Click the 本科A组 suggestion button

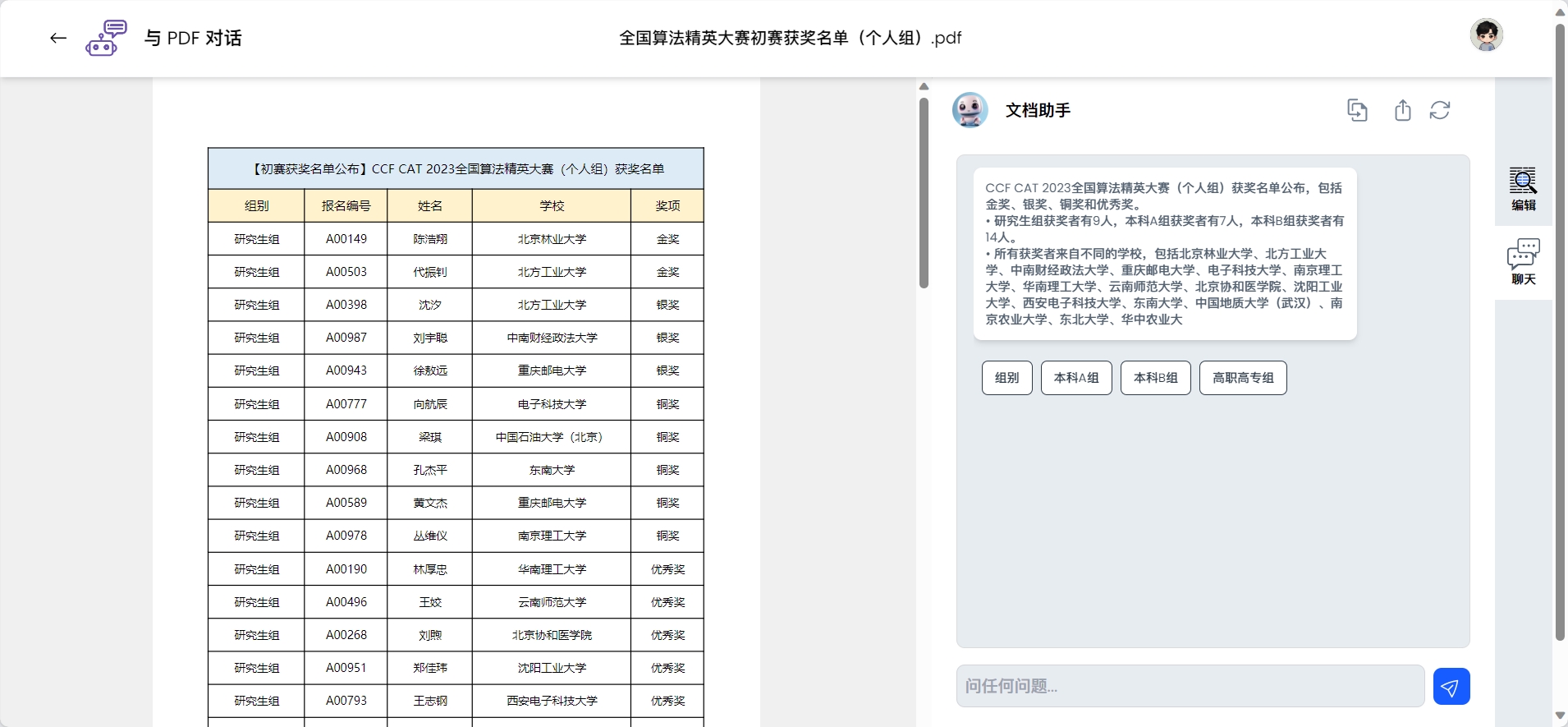pyautogui.click(x=1076, y=378)
